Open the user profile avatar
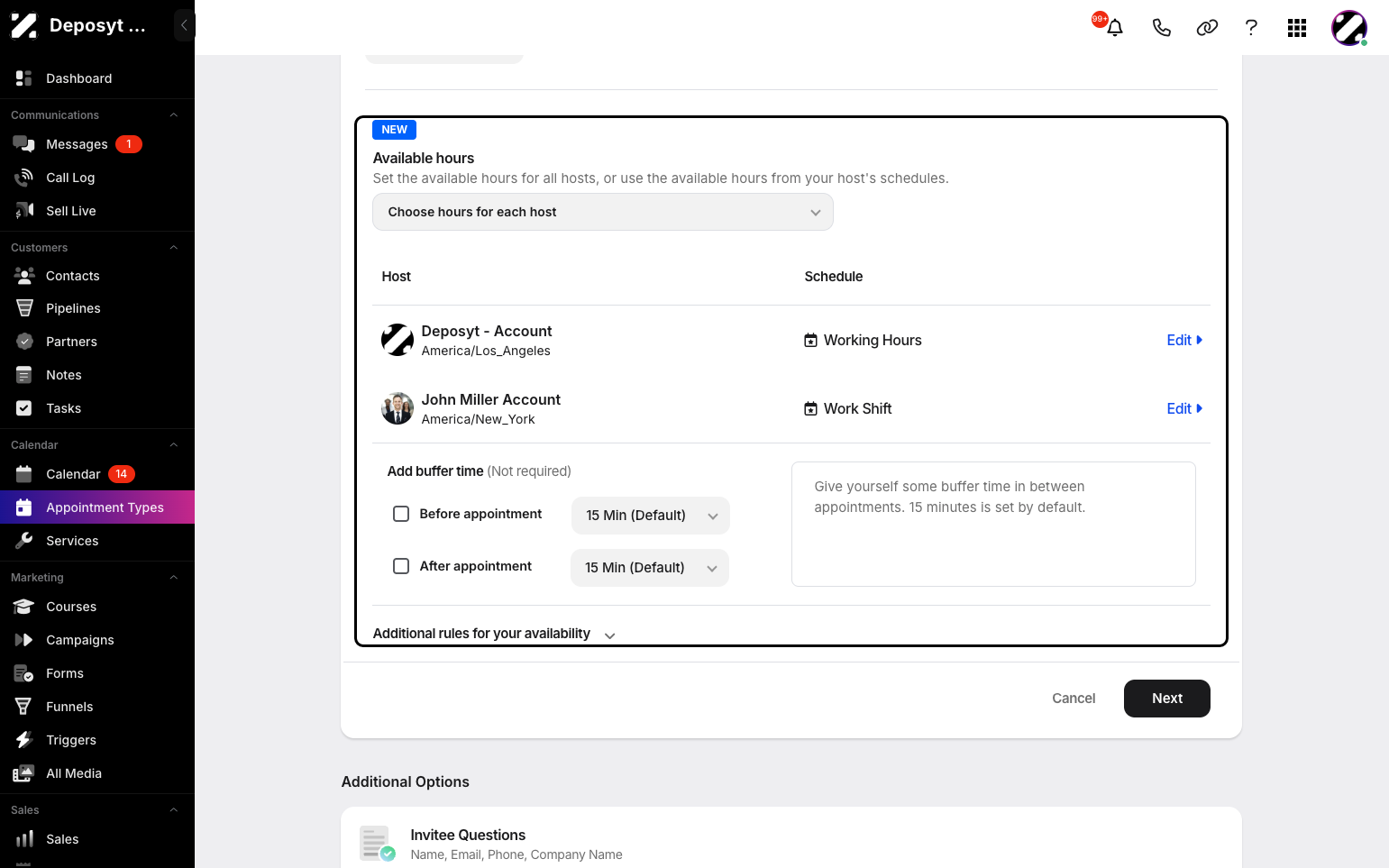 click(x=1349, y=28)
